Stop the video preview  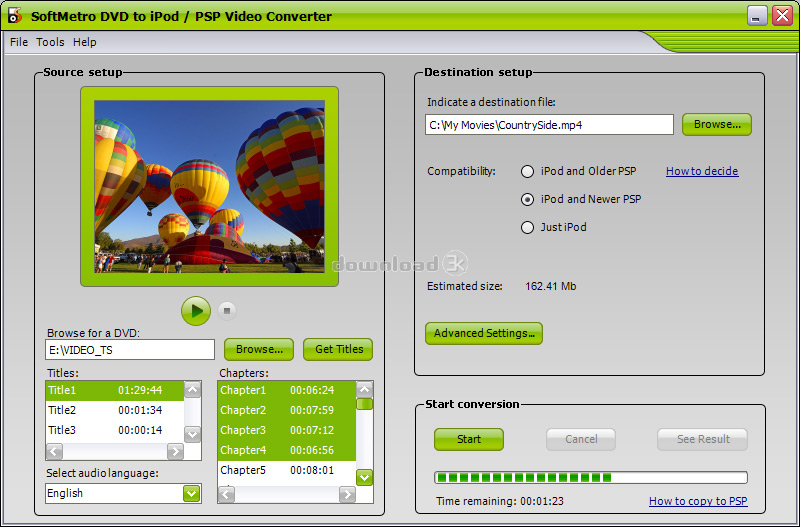(x=227, y=311)
